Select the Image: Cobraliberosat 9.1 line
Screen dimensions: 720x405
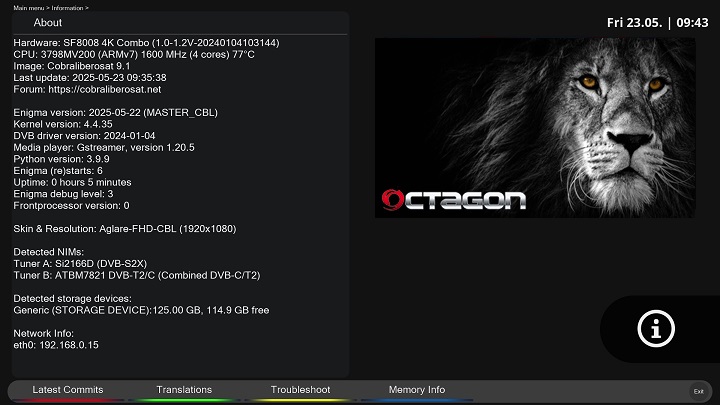[72, 66]
